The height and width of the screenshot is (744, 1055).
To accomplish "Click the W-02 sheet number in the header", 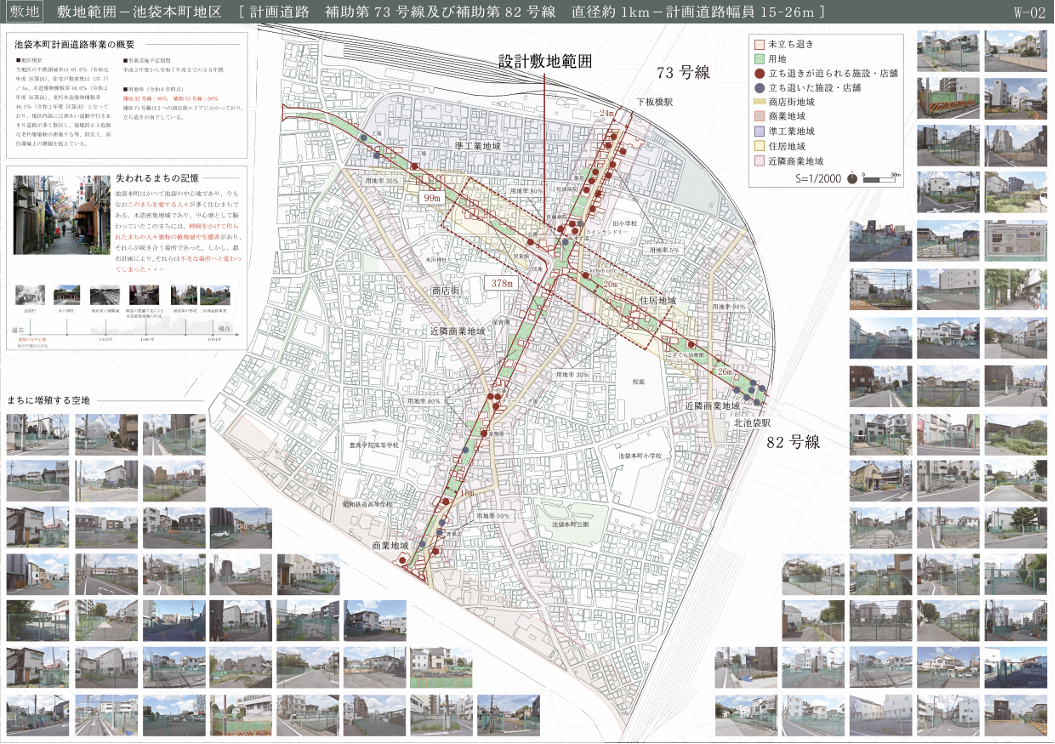I will [x=1027, y=13].
